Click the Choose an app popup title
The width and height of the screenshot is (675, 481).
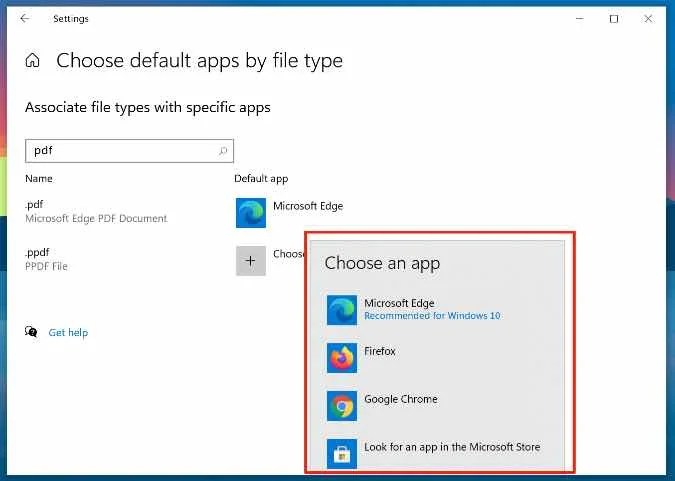(x=382, y=263)
